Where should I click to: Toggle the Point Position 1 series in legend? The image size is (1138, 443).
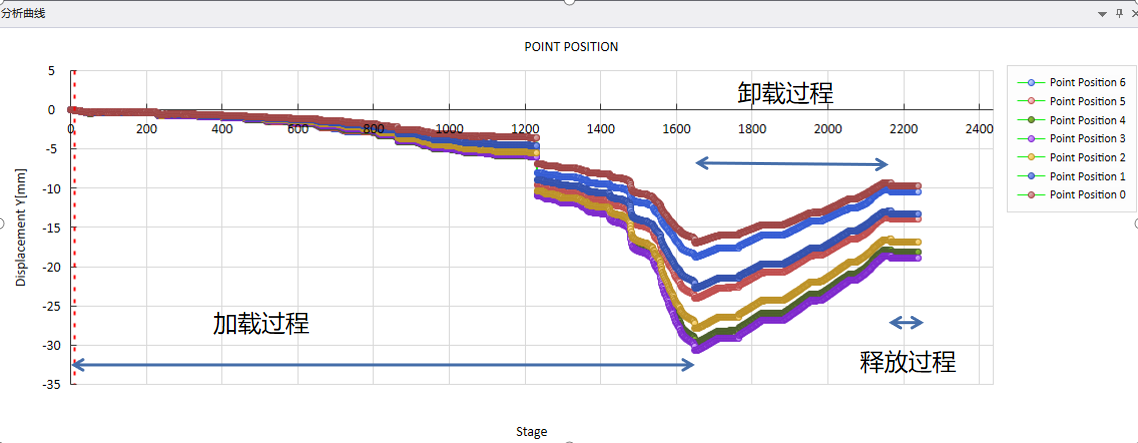tap(1086, 176)
